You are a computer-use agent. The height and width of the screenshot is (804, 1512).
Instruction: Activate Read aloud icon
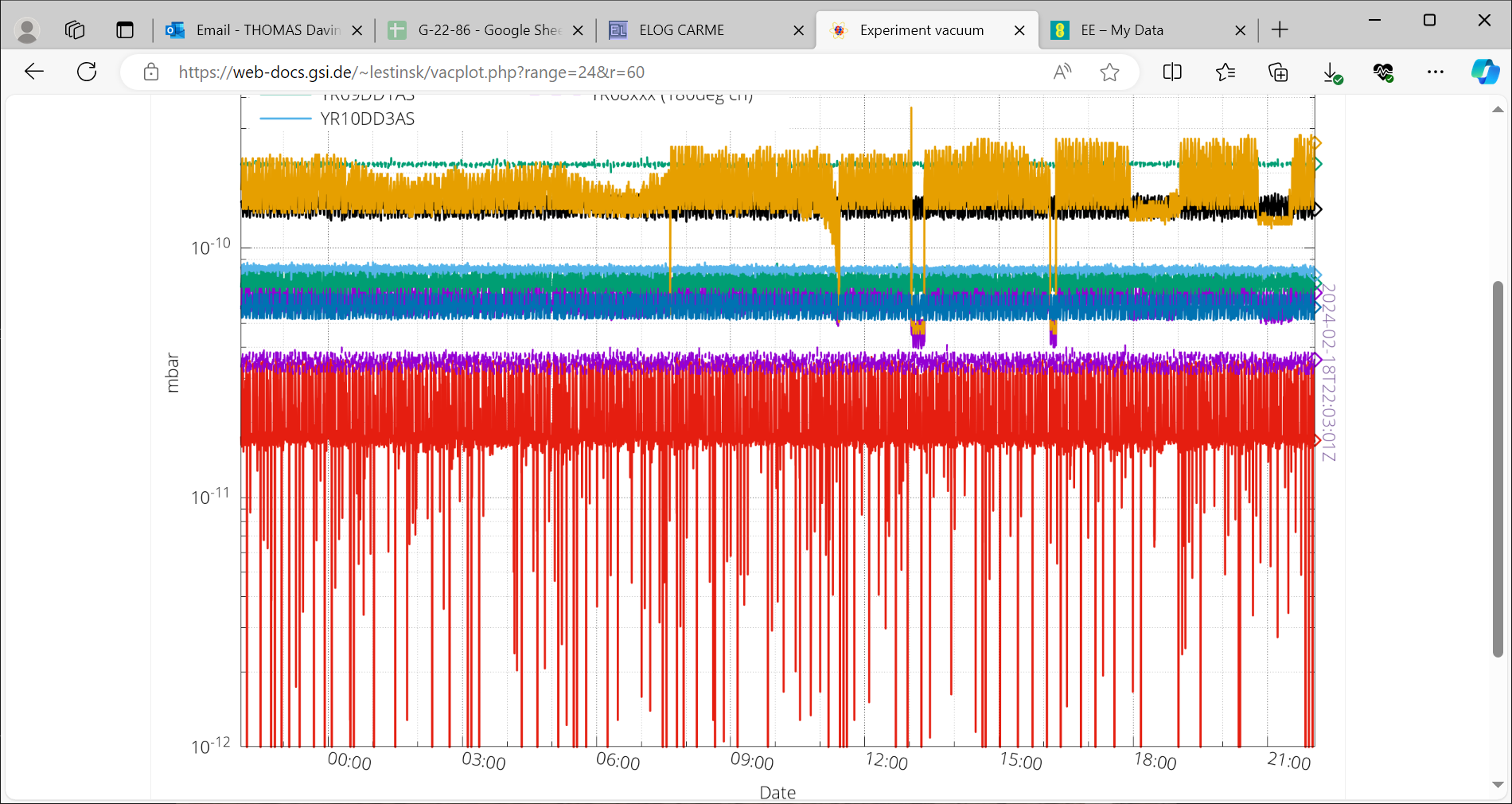[x=1062, y=72]
